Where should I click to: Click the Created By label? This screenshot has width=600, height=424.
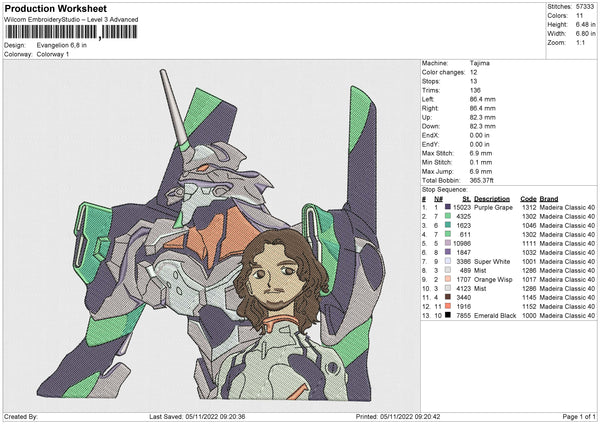tap(21, 416)
